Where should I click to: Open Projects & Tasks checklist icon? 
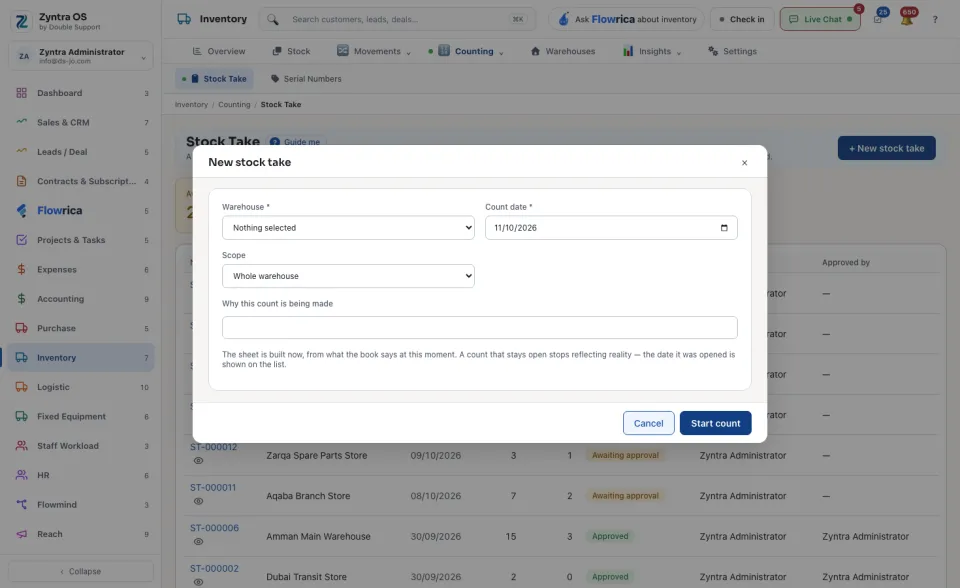coord(21,240)
